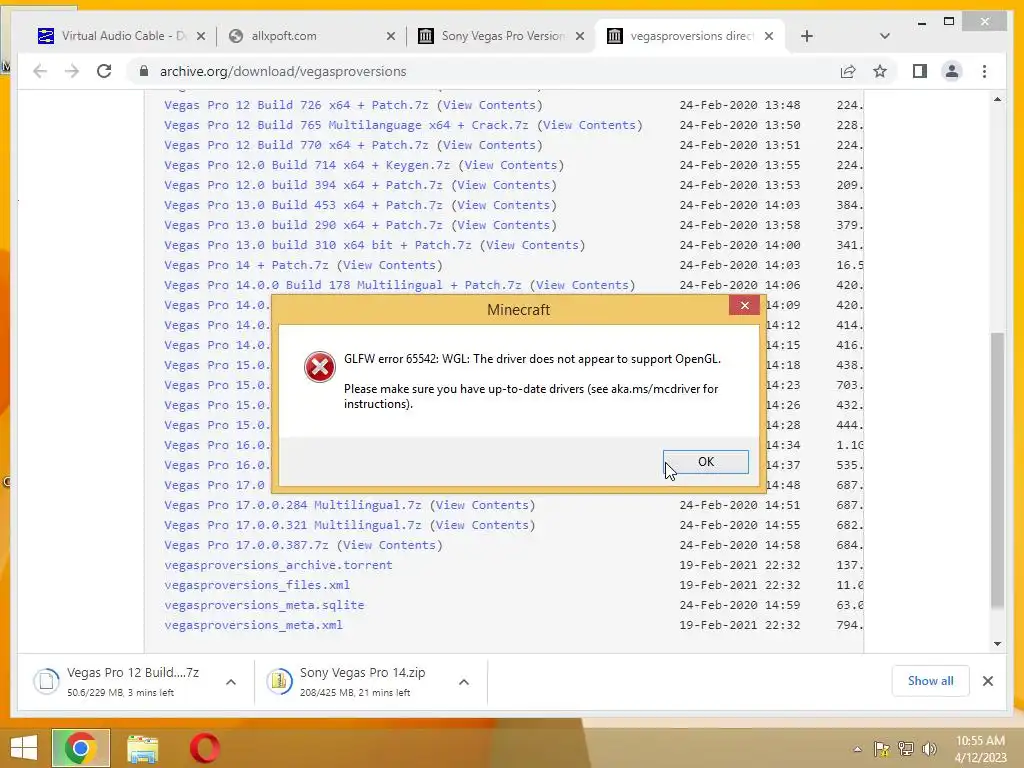The height and width of the screenshot is (768, 1024).
Task: Open vegasproversions_meta.xml link
Action: click(x=253, y=625)
